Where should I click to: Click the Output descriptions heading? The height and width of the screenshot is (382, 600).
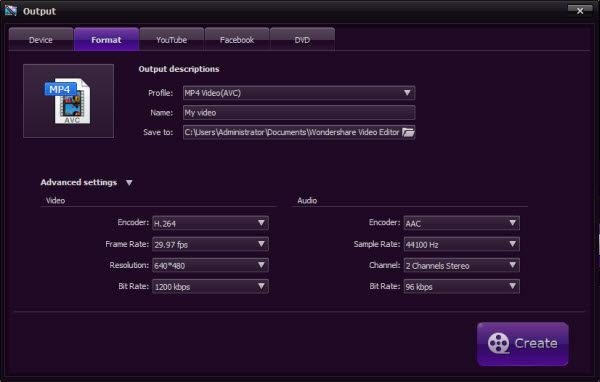[x=179, y=69]
